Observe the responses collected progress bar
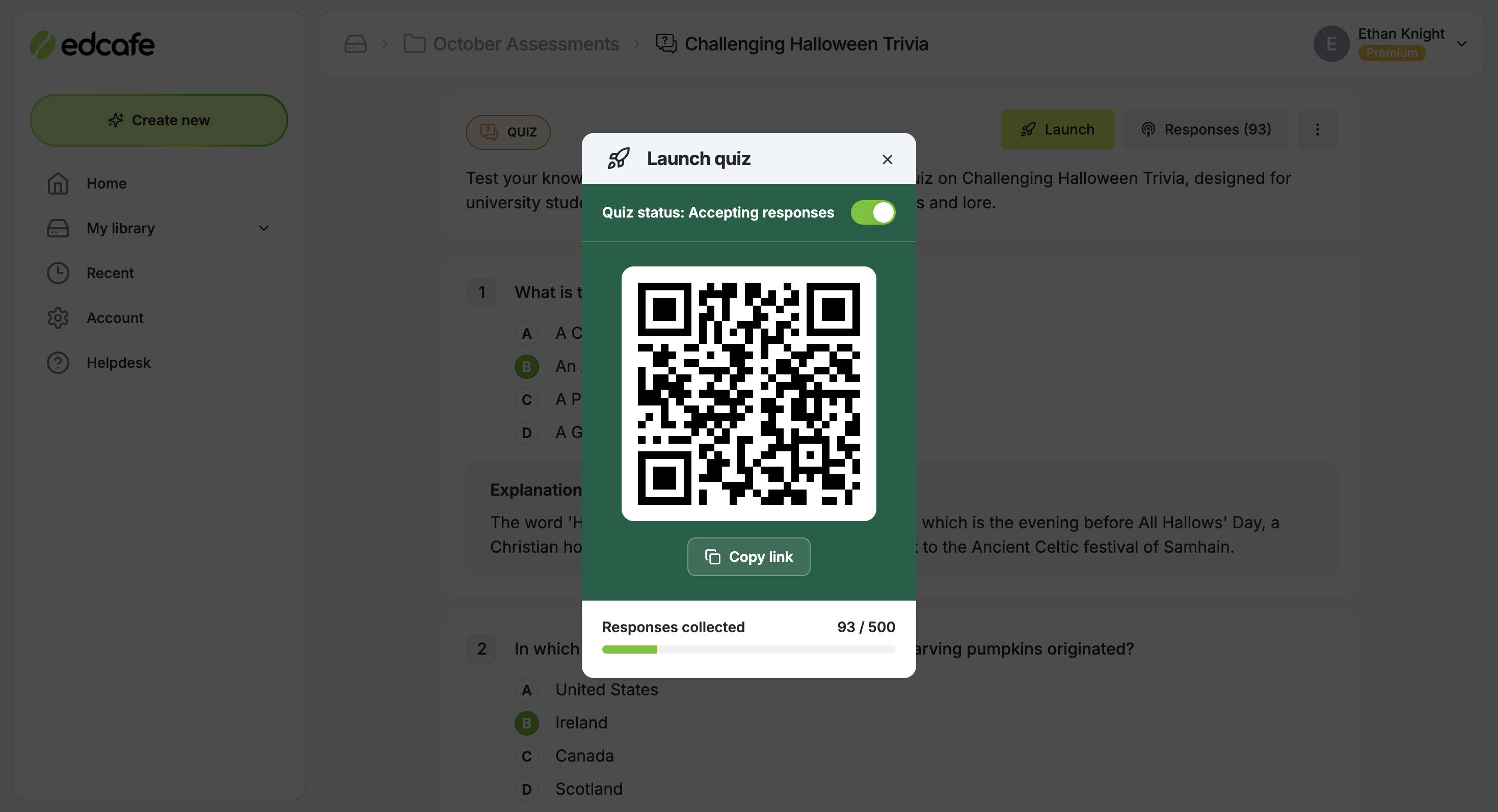1498x812 pixels. pyautogui.click(x=748, y=648)
